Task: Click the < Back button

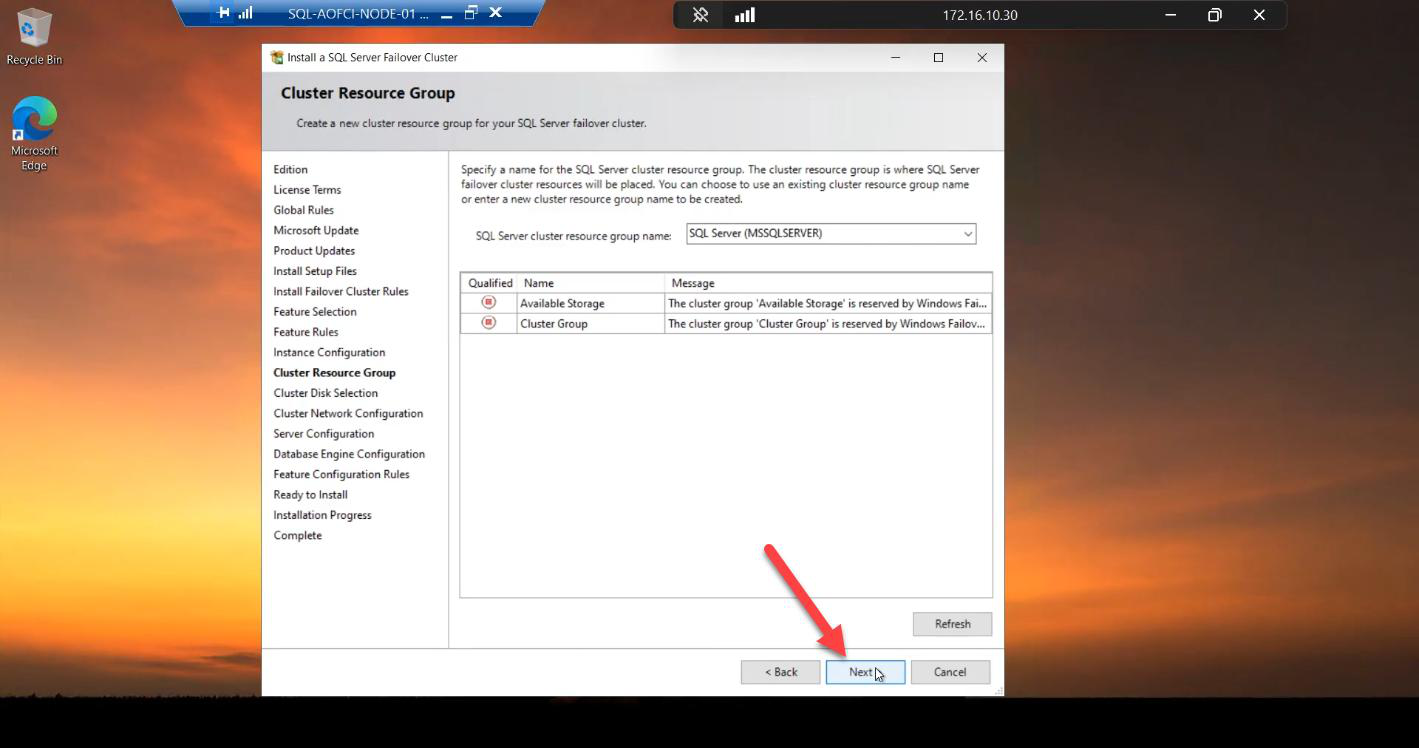Action: [781, 672]
